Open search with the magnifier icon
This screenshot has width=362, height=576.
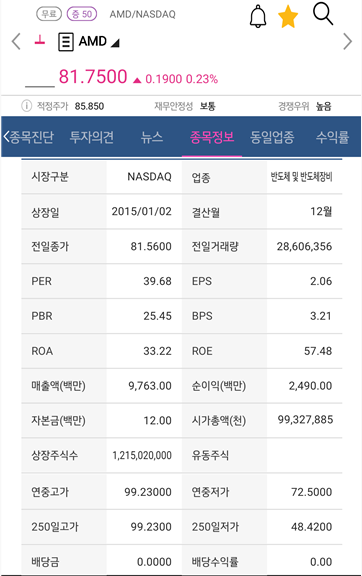pyautogui.click(x=323, y=14)
